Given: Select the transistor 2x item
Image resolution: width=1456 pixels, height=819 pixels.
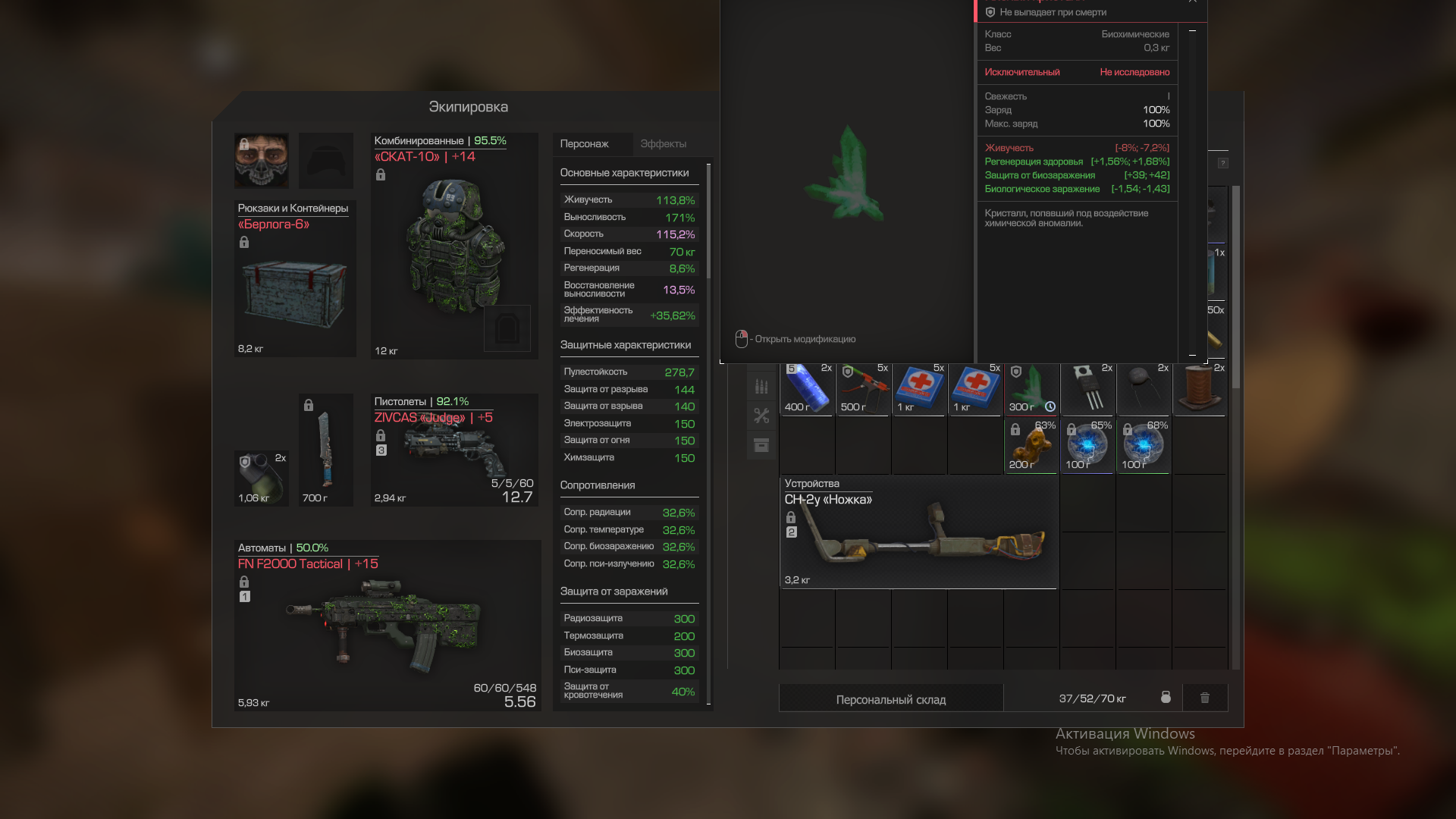Looking at the screenshot, I should click(1088, 389).
